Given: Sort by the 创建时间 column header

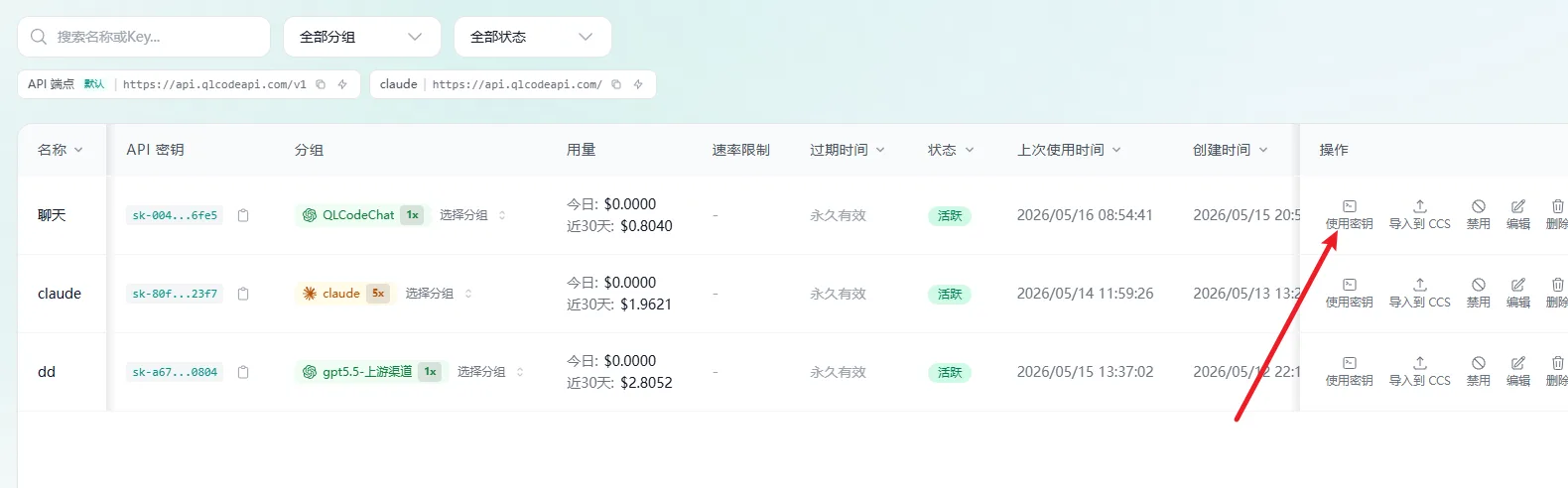Looking at the screenshot, I should click(1231, 150).
